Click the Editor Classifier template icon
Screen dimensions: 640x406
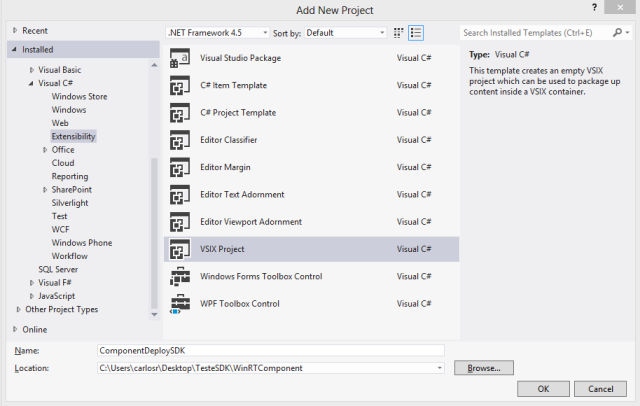pyautogui.click(x=180, y=140)
